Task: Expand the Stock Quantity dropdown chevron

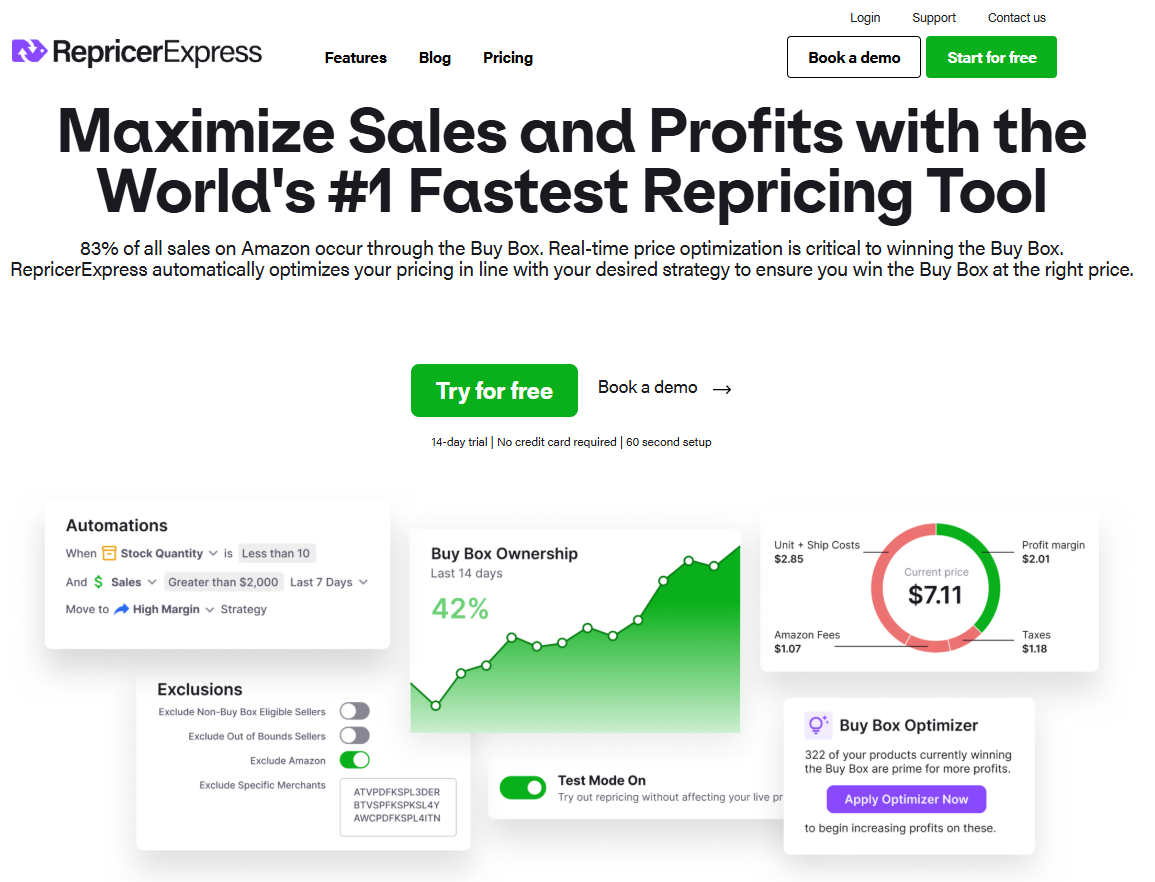Action: (x=213, y=553)
